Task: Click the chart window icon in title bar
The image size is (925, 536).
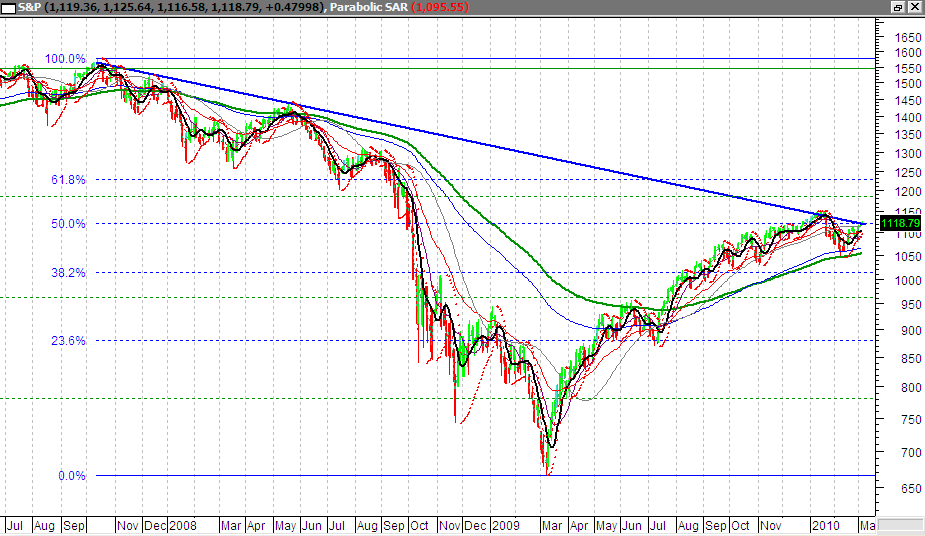Action: [x=8, y=8]
